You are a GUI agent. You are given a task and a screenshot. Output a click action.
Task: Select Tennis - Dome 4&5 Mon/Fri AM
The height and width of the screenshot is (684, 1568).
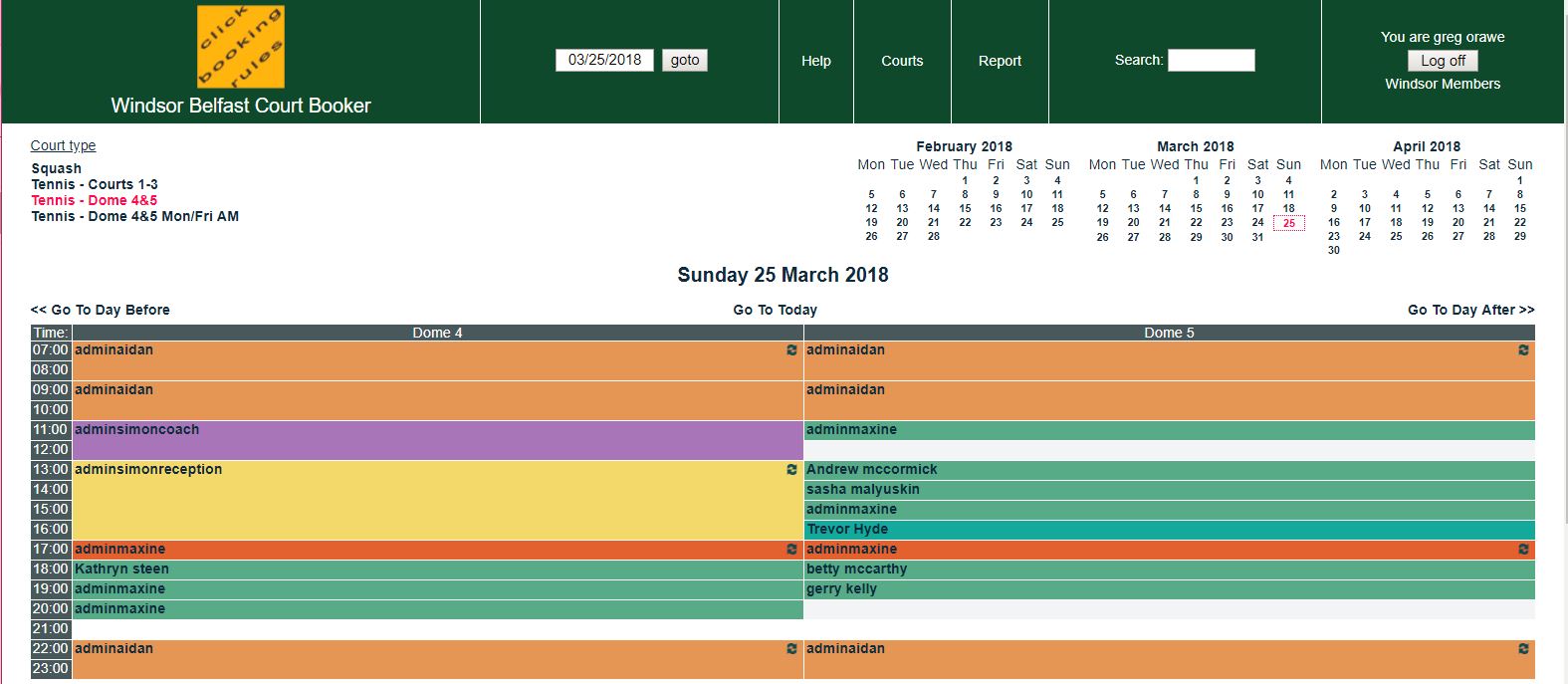pyautogui.click(x=134, y=216)
